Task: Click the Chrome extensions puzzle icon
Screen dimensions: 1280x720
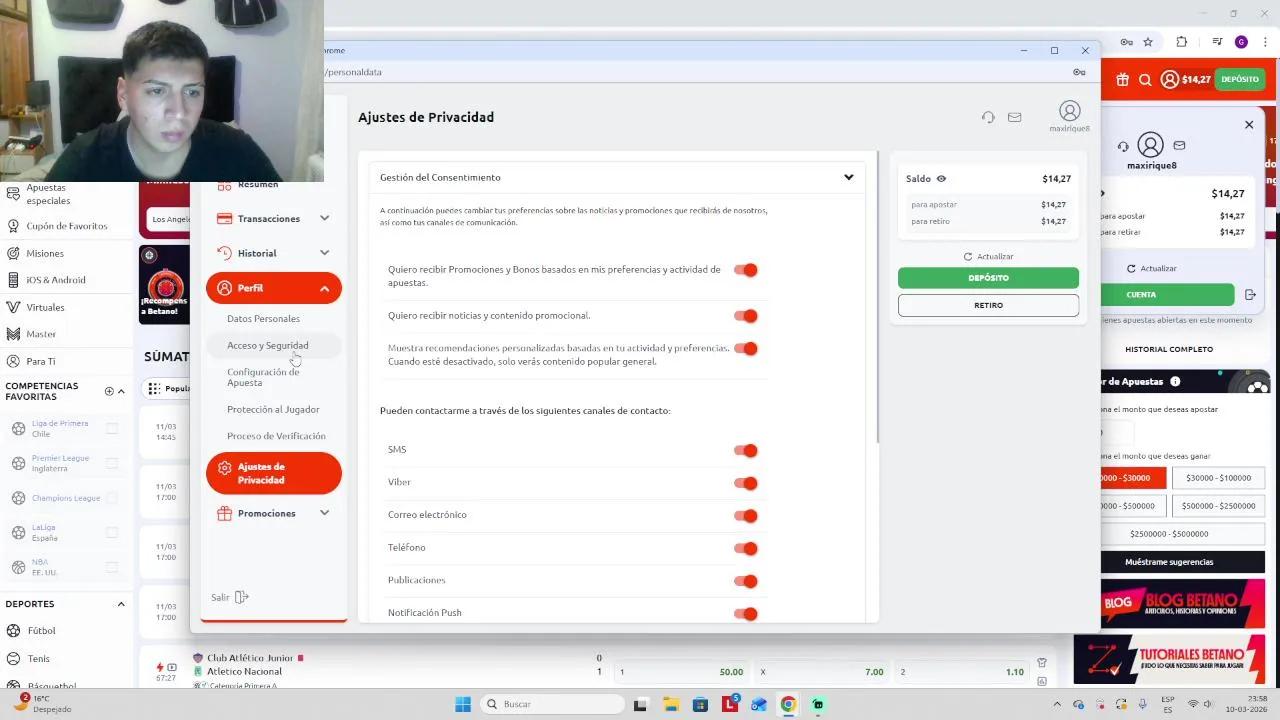Action: point(1181,42)
